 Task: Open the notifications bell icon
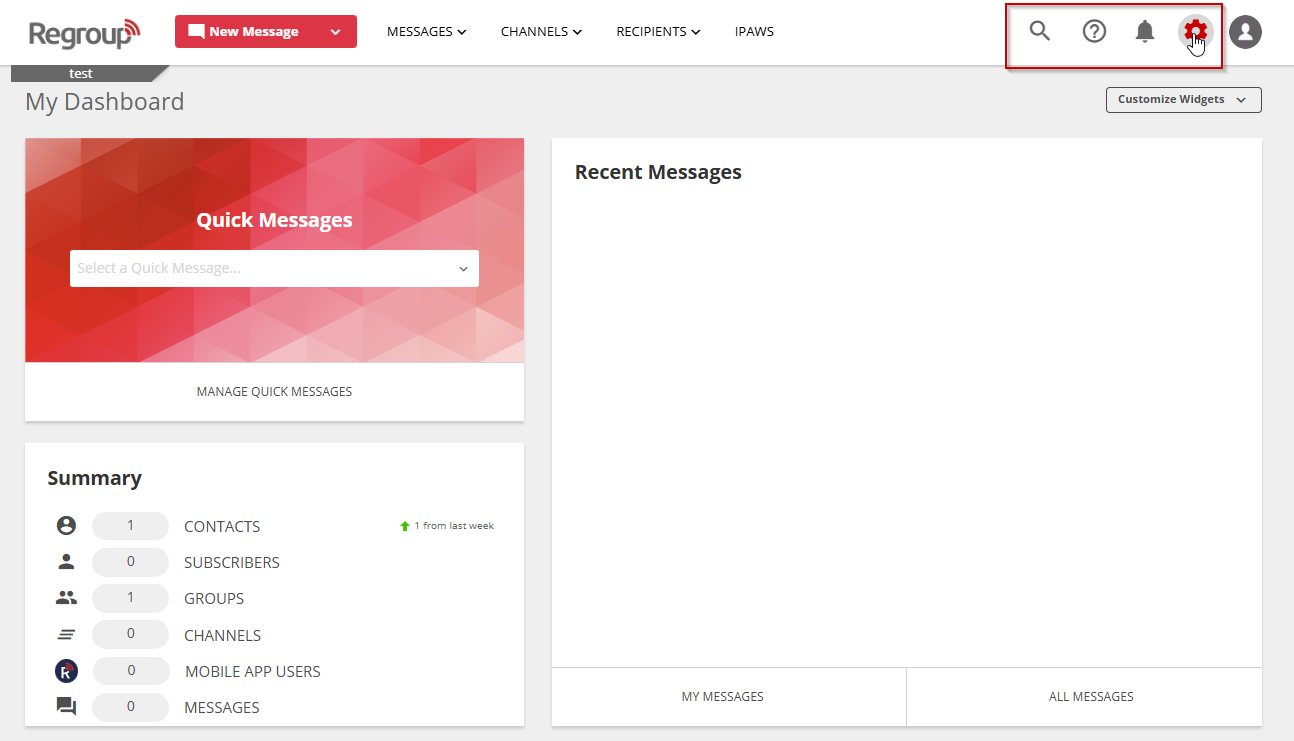(x=1145, y=31)
